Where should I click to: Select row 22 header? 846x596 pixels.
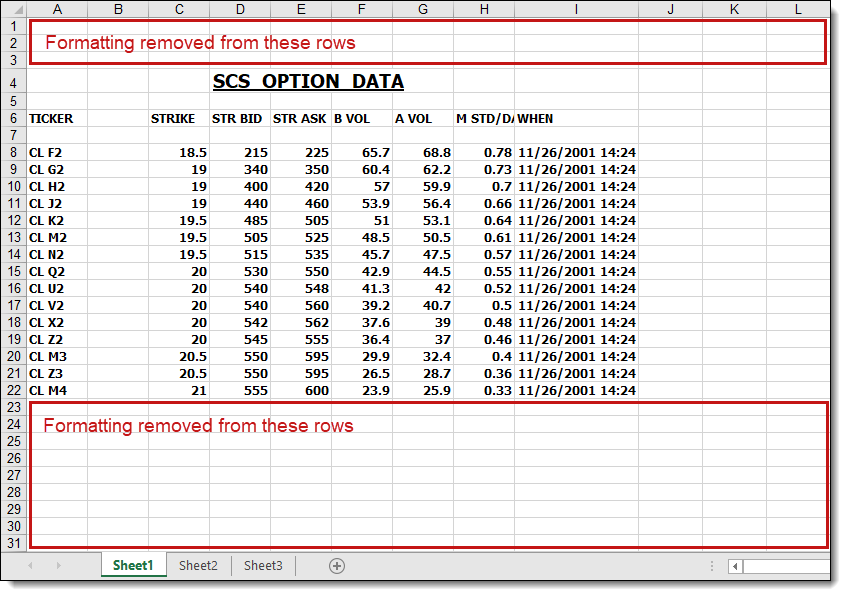click(13, 390)
